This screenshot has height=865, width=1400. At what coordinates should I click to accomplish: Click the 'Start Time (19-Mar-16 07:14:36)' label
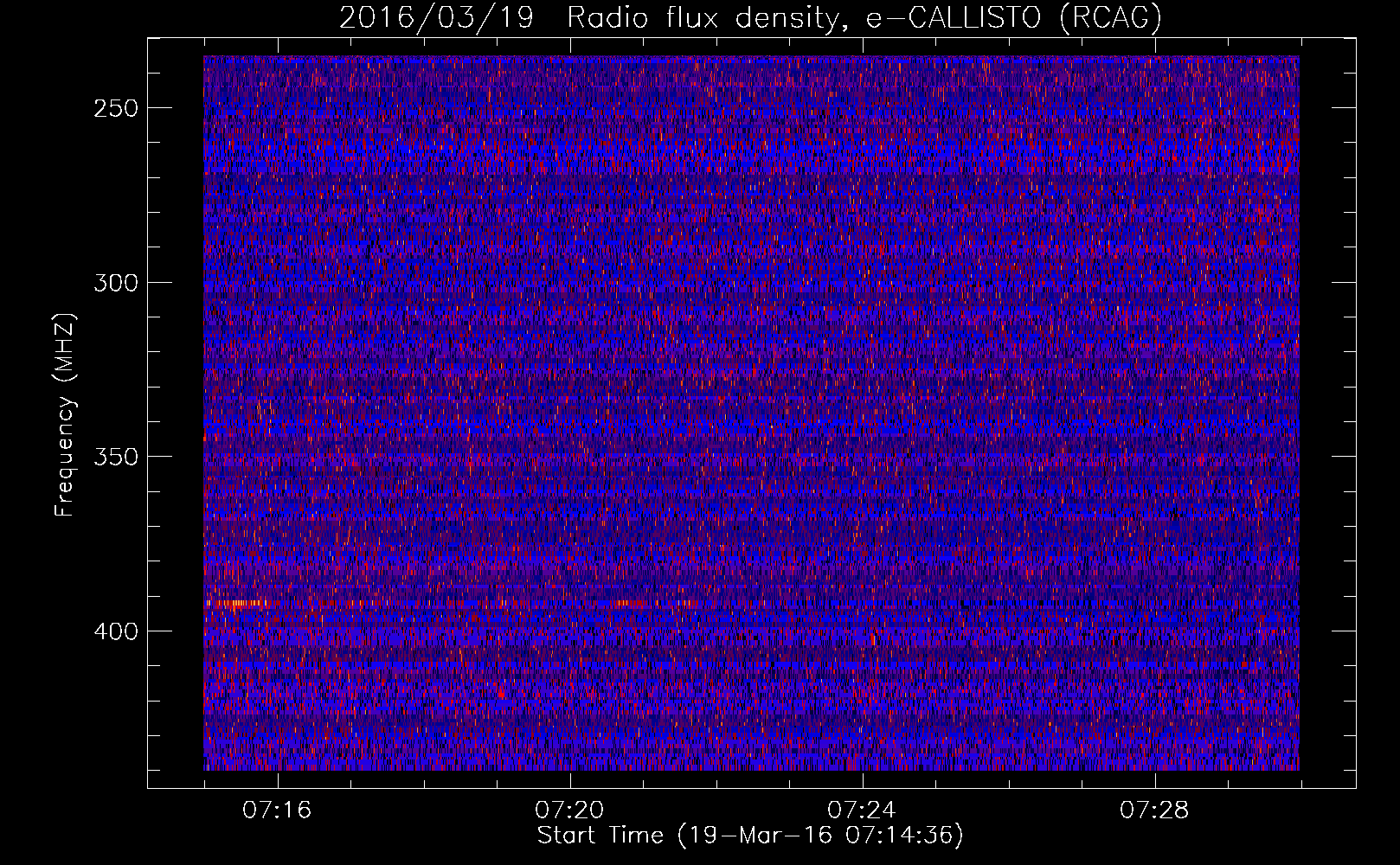tap(750, 836)
